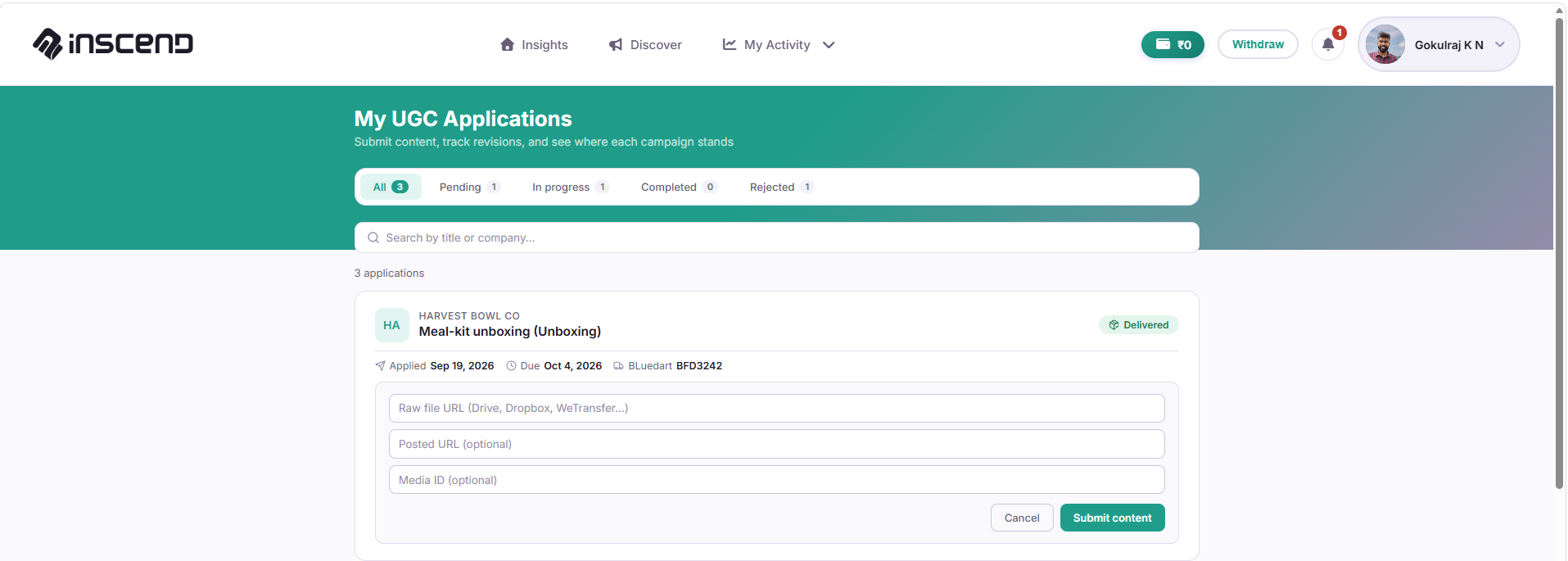Click the Delivered status badge

(x=1139, y=325)
